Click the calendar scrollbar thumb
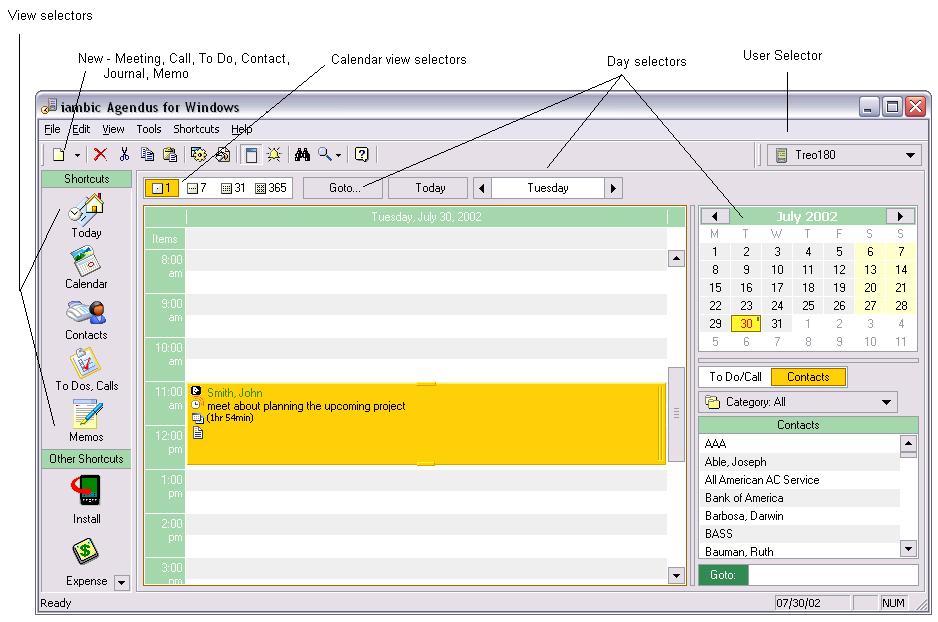Image resolution: width=938 pixels, height=622 pixels. coord(676,414)
